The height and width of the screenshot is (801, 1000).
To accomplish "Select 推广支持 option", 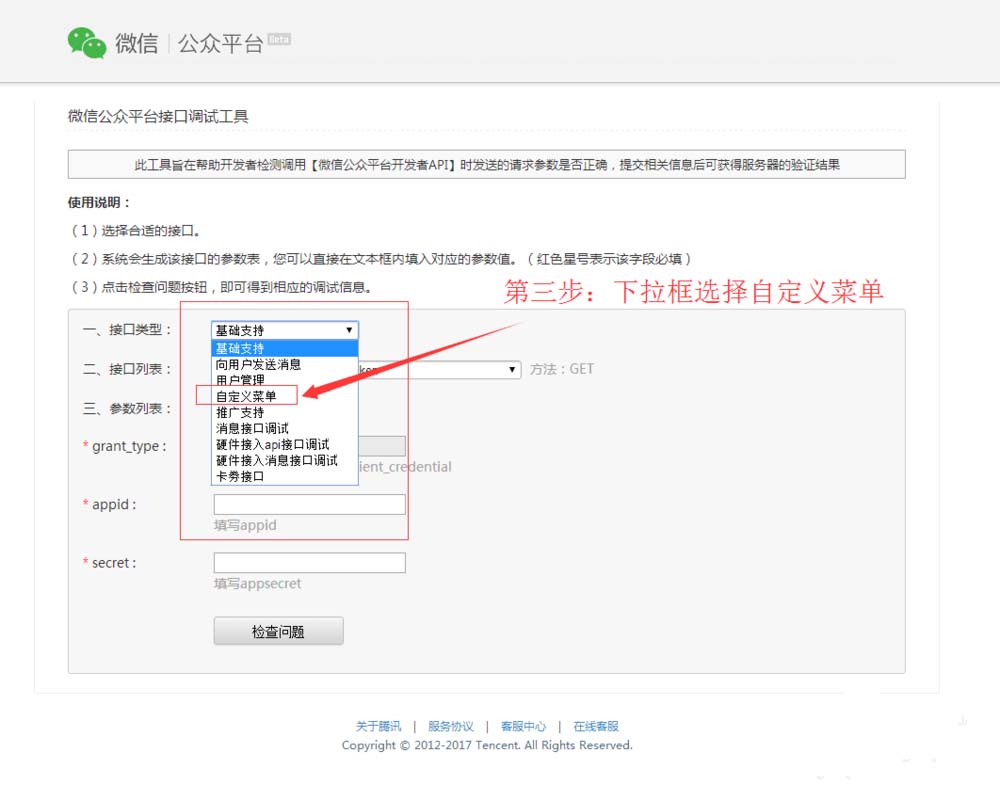I will pos(243,411).
